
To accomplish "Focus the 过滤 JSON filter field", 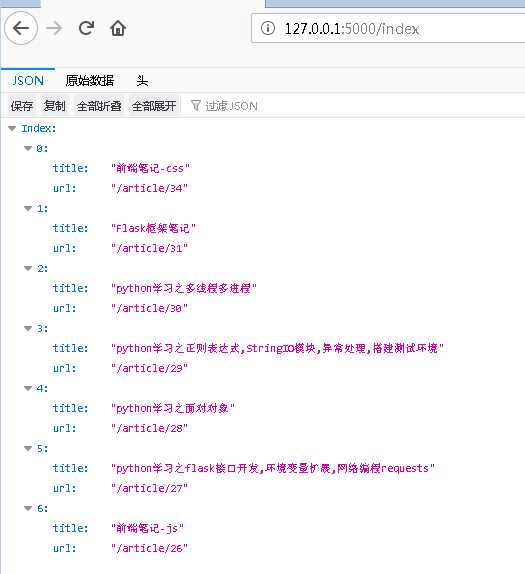I will (x=231, y=106).
